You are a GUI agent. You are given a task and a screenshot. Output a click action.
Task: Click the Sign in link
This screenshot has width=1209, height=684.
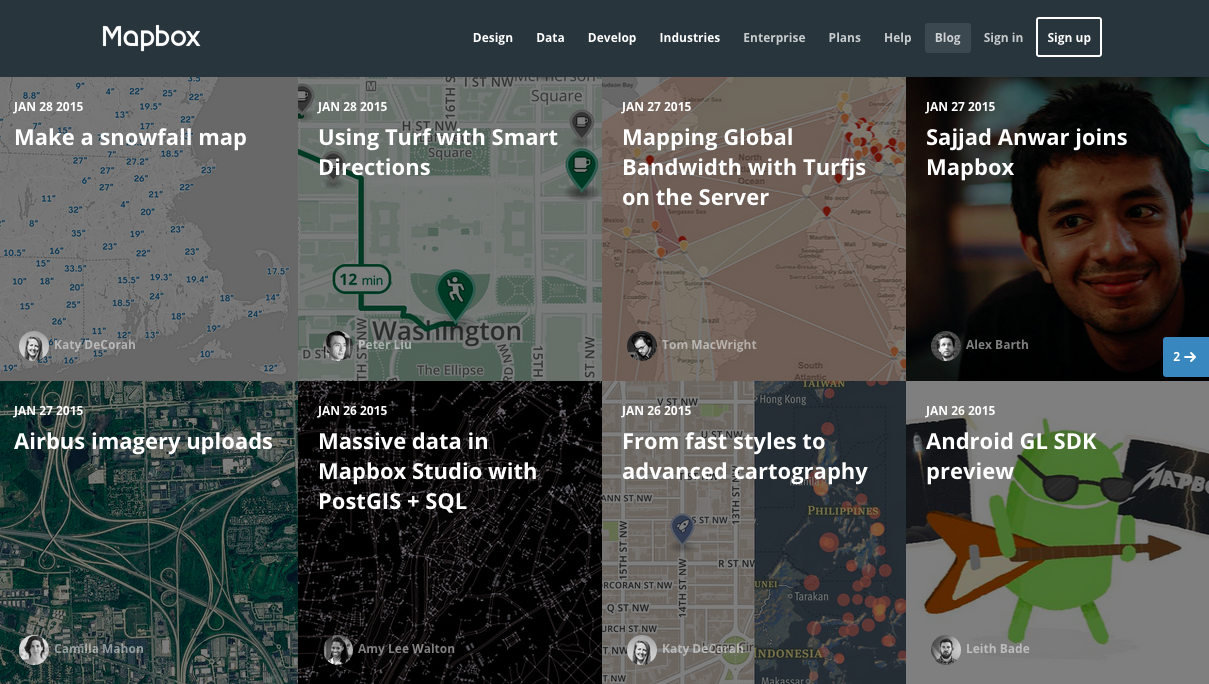point(1003,38)
